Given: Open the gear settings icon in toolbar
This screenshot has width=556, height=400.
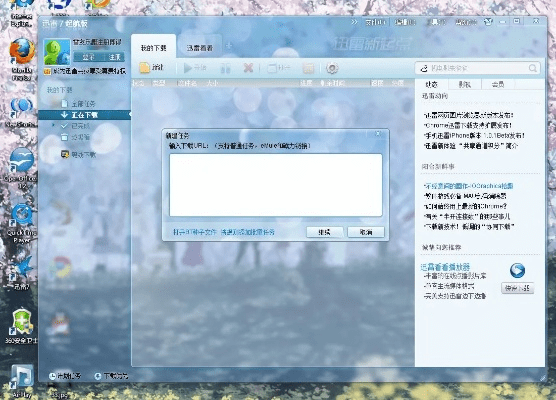Looking at the screenshot, I should point(332,68).
